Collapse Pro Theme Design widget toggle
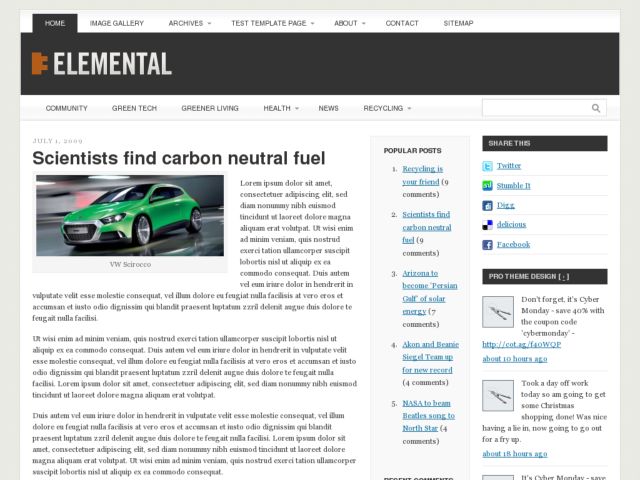Screen dimensions: 640x480 [564, 277]
